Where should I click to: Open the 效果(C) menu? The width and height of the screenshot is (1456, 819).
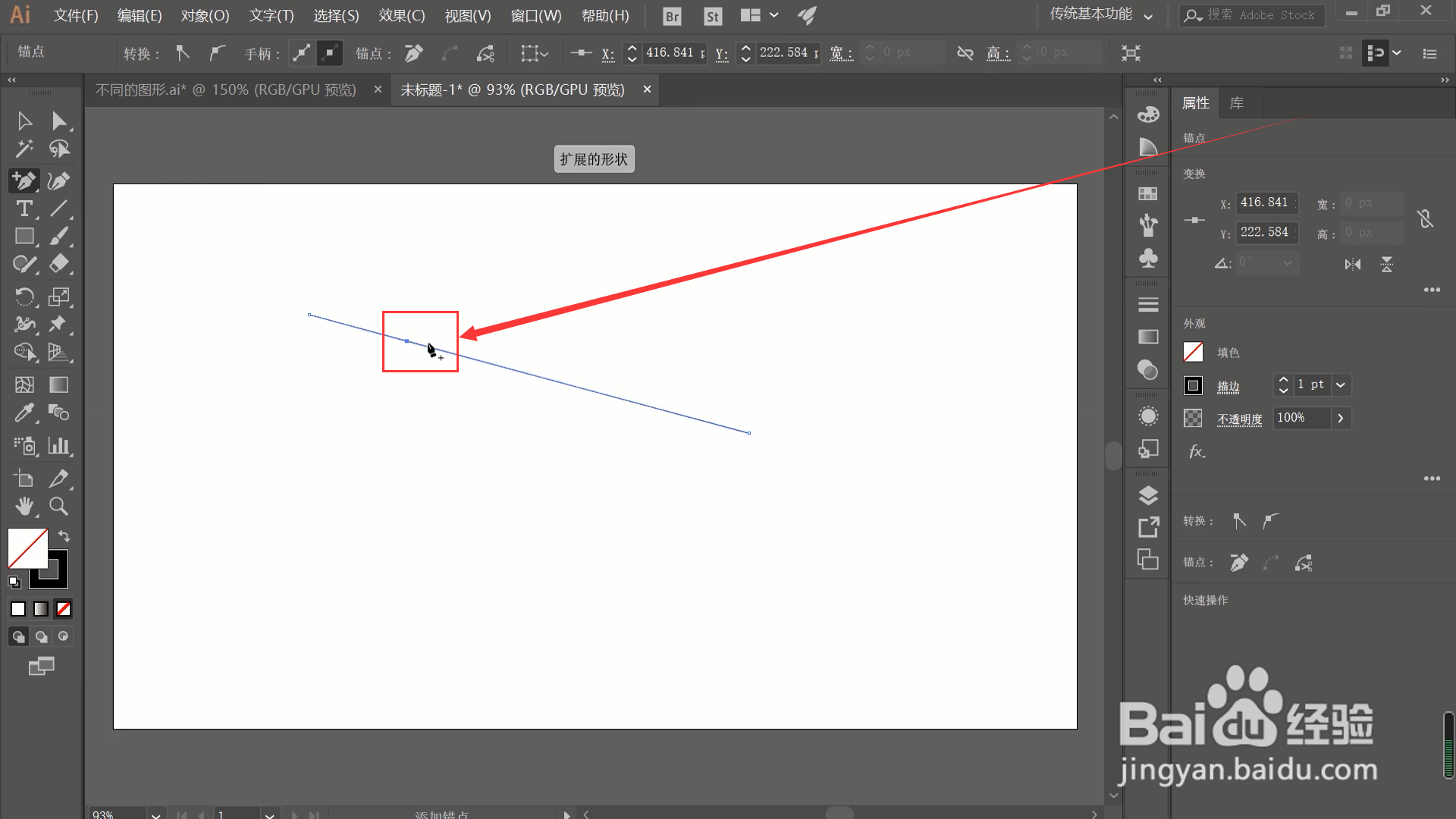click(401, 15)
